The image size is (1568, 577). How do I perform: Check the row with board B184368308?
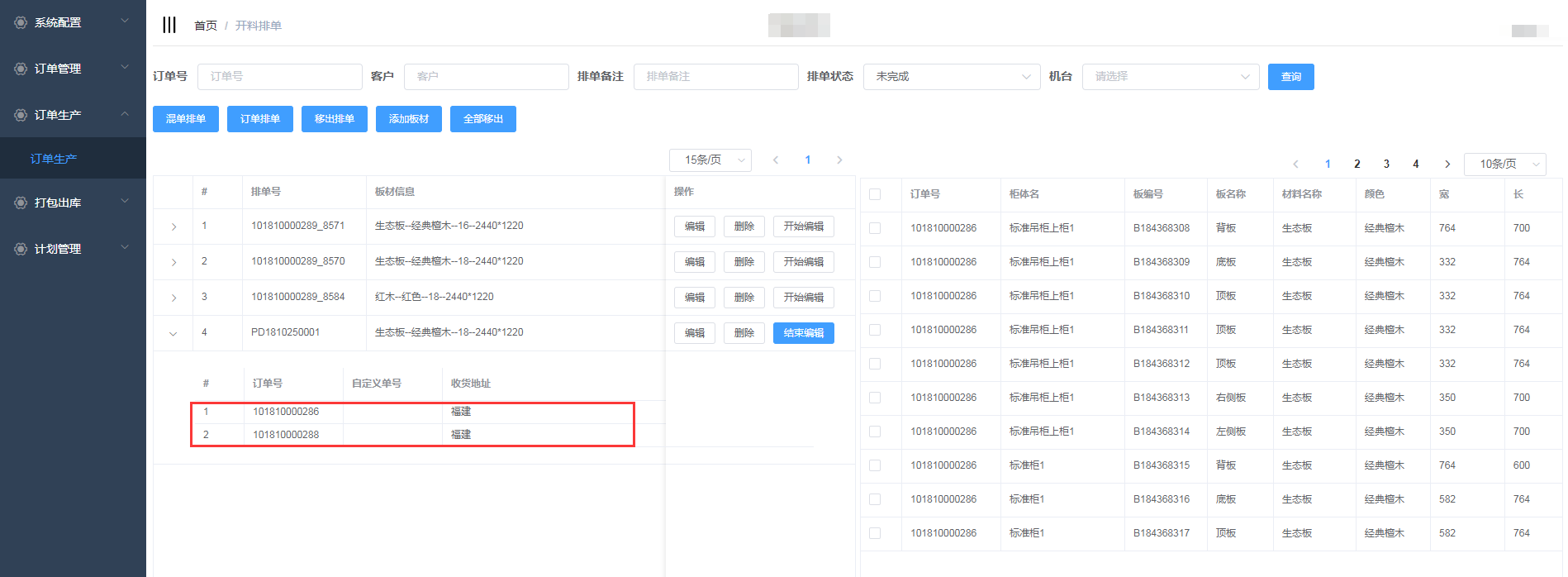pos(875,228)
